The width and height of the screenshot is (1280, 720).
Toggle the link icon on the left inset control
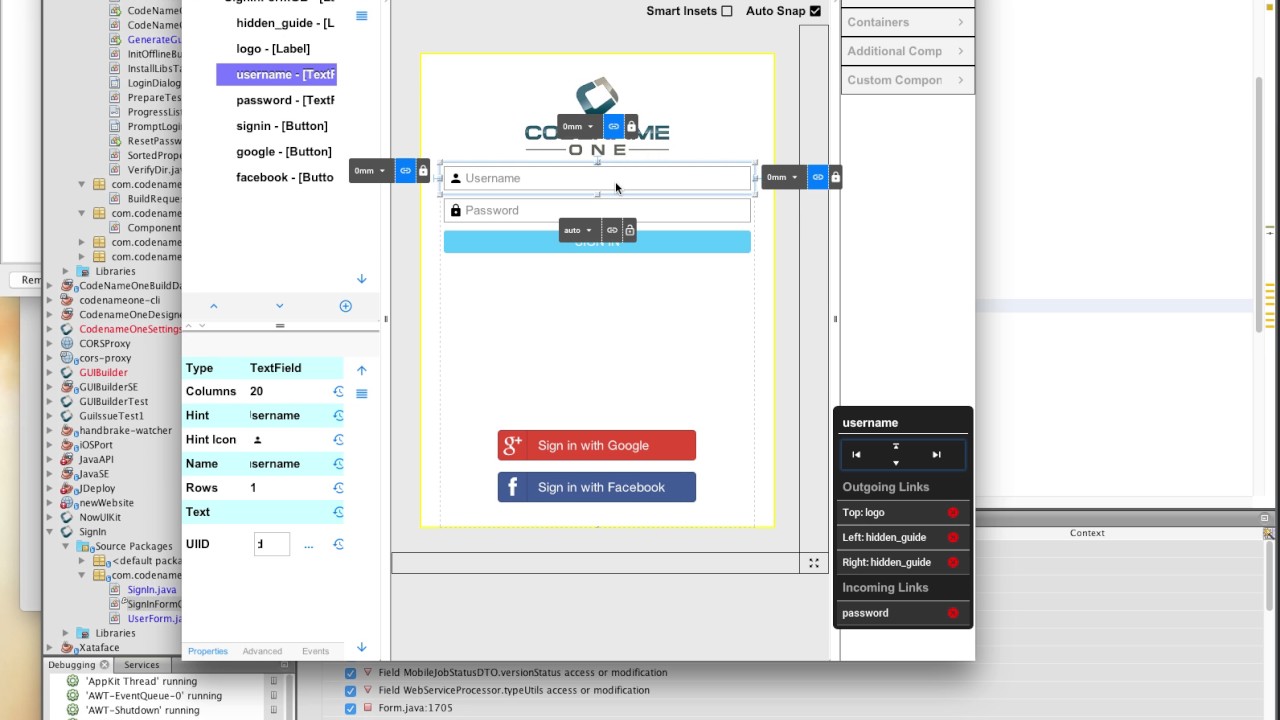point(405,171)
